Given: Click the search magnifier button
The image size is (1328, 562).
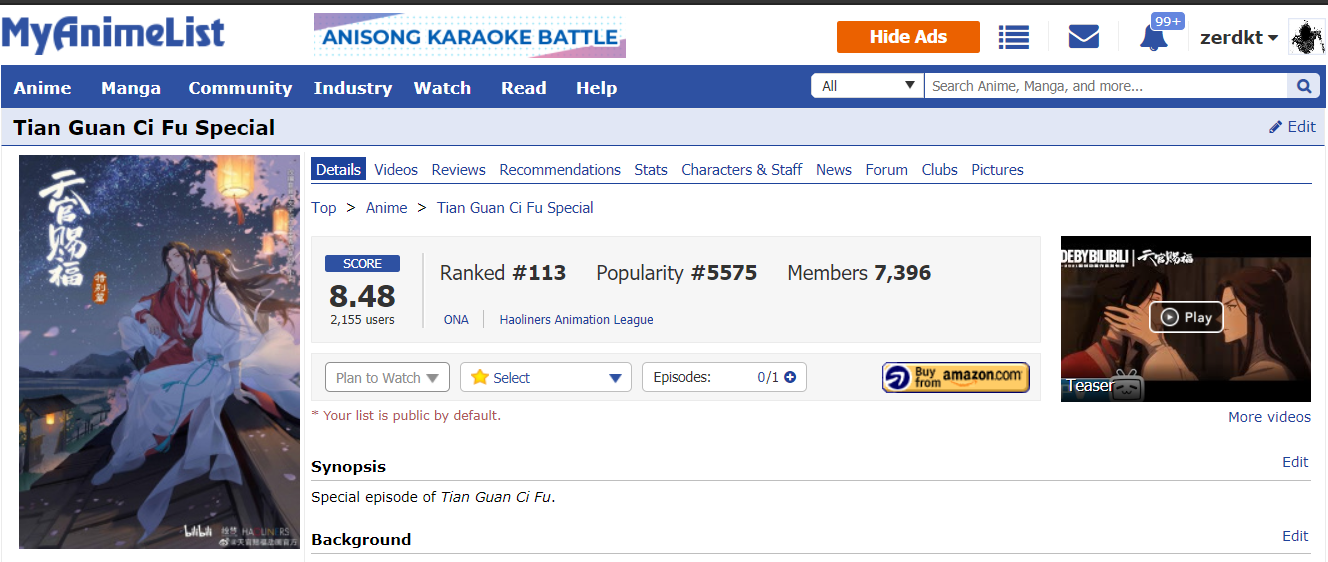Looking at the screenshot, I should tap(1303, 86).
